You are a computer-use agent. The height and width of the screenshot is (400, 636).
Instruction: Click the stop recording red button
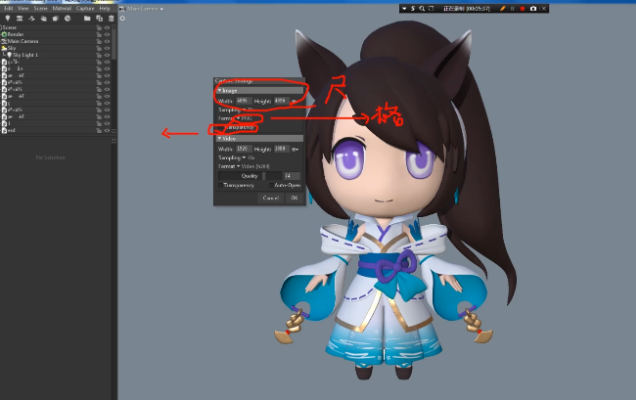pyautogui.click(x=521, y=8)
